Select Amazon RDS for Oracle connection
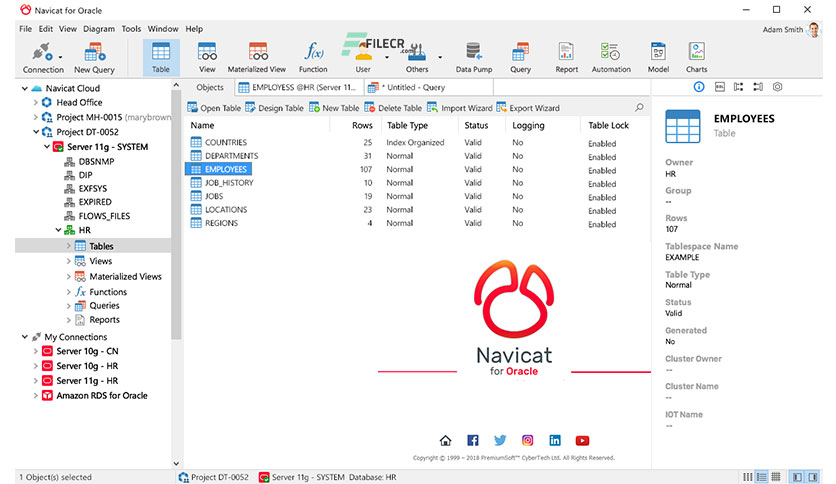This screenshot has width=836, height=484. point(101,396)
